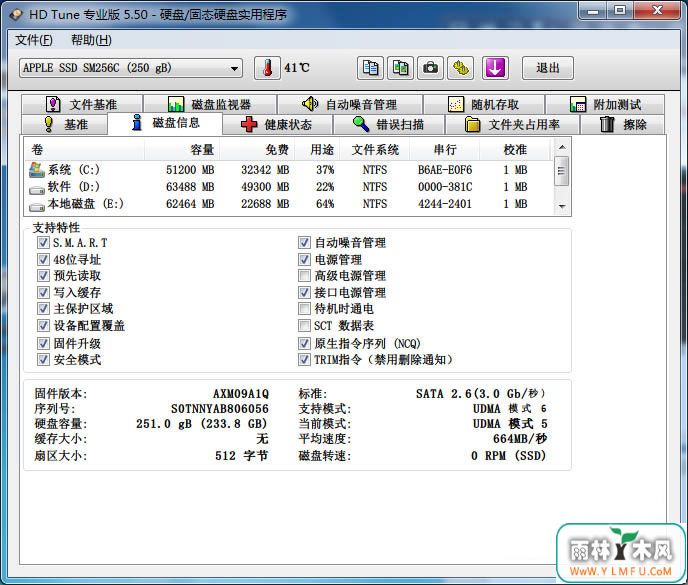Screen dimensions: 688x585
Task: Toggle the 写入缓存 checkbox
Action: [x=43, y=292]
